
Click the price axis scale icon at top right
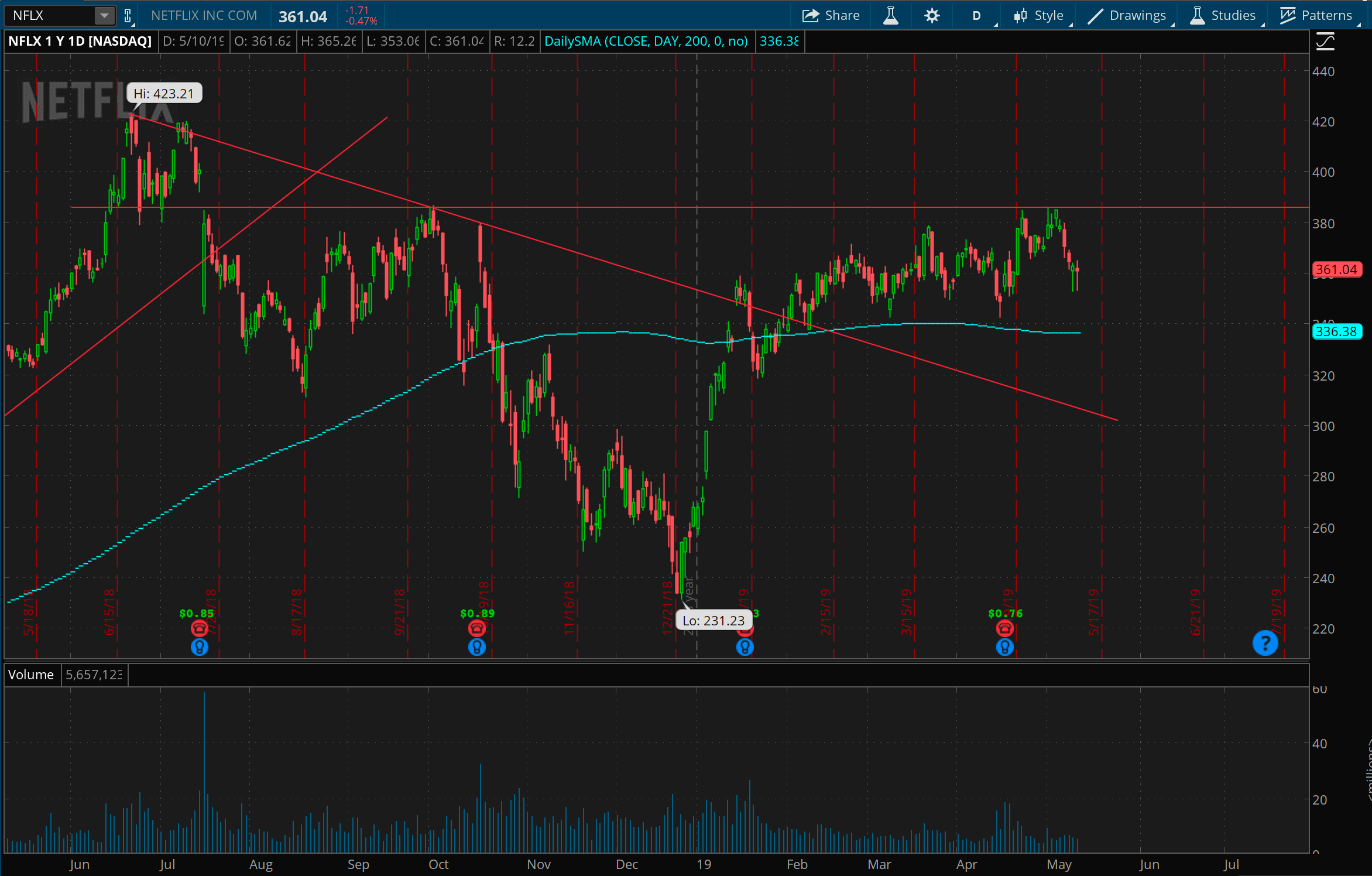[1325, 42]
